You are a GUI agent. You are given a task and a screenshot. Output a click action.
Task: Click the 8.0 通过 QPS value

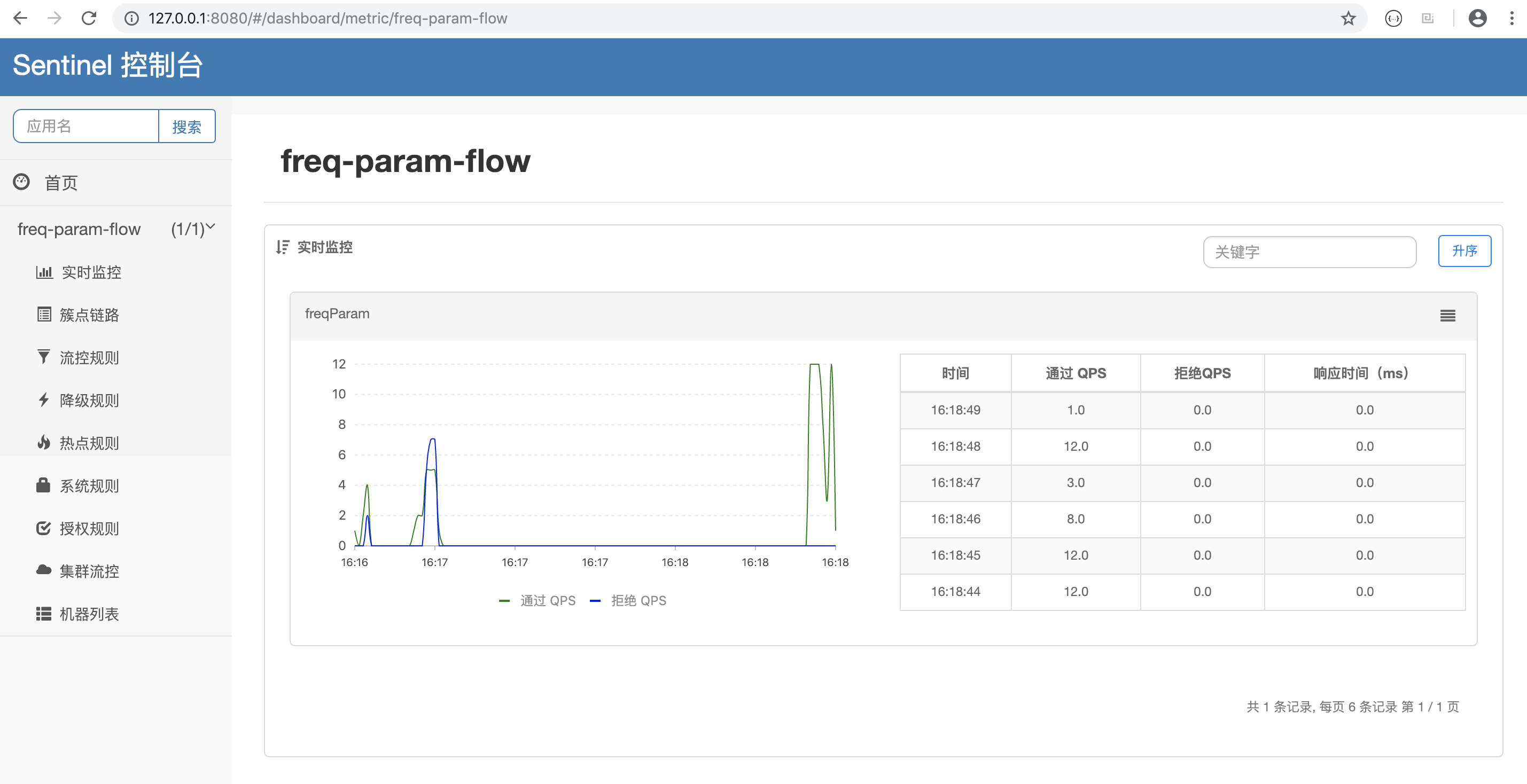1076,519
